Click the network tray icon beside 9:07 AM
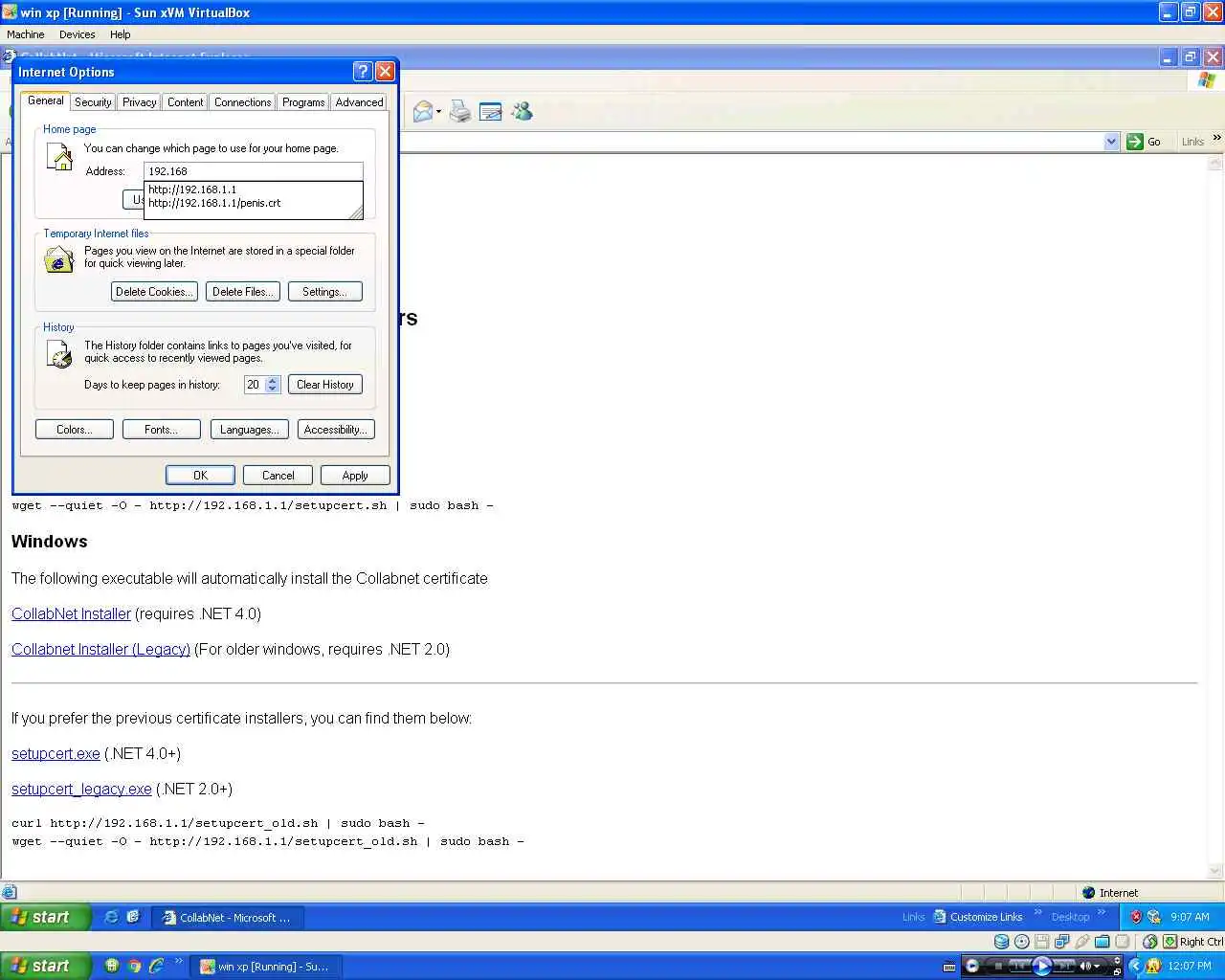The height and width of the screenshot is (980, 1225). tap(1154, 917)
